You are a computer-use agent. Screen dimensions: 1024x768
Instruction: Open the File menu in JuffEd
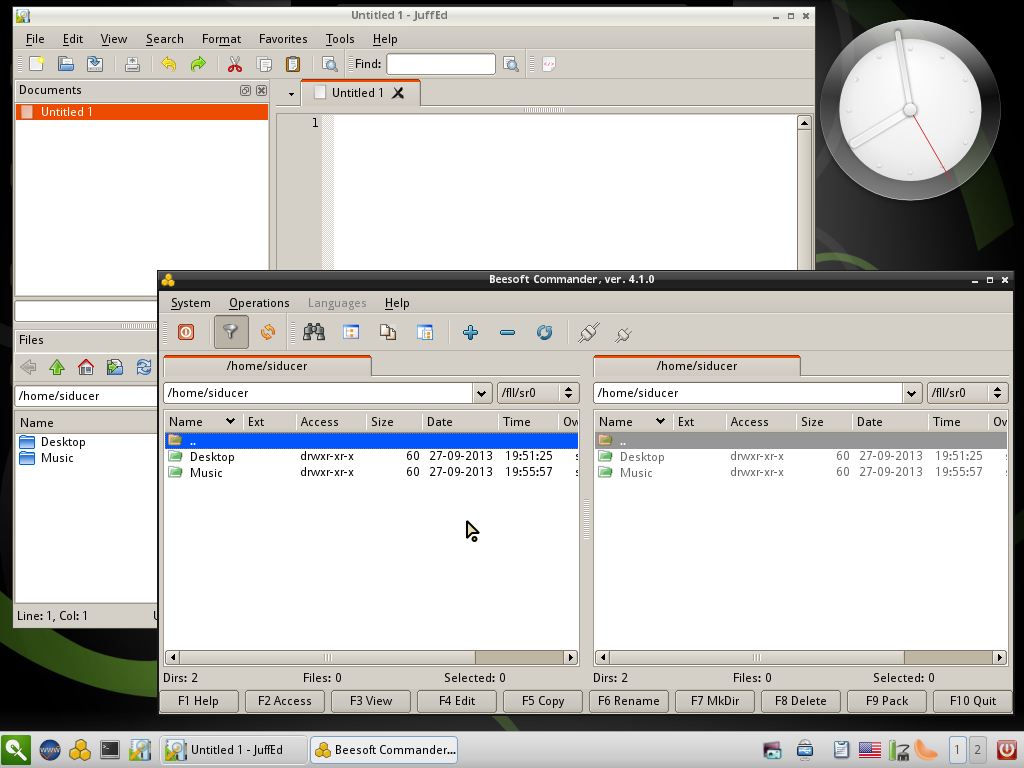click(35, 39)
